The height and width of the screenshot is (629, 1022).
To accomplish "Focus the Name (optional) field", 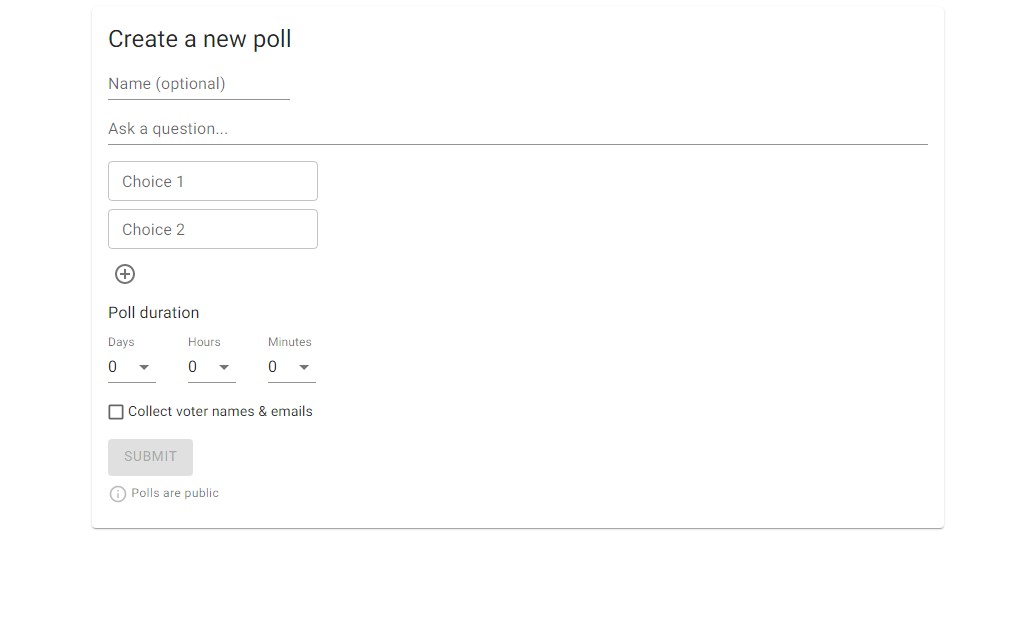I will click(198, 84).
